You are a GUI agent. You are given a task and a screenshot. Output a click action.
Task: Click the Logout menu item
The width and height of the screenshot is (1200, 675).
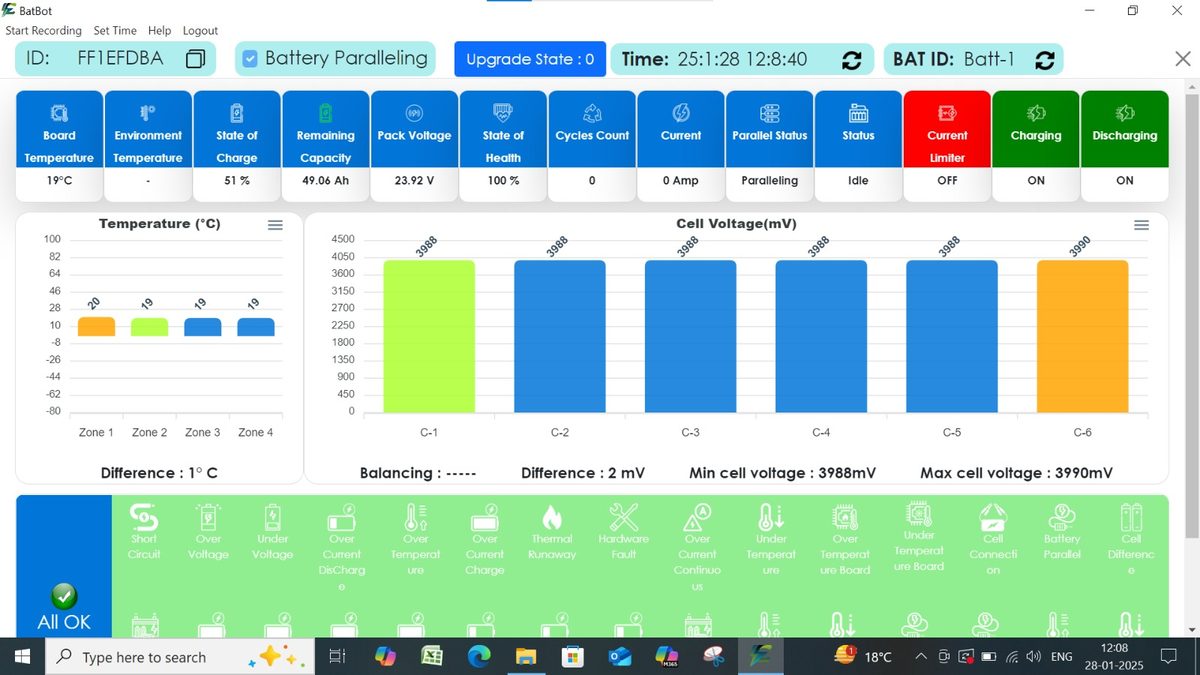pos(200,31)
